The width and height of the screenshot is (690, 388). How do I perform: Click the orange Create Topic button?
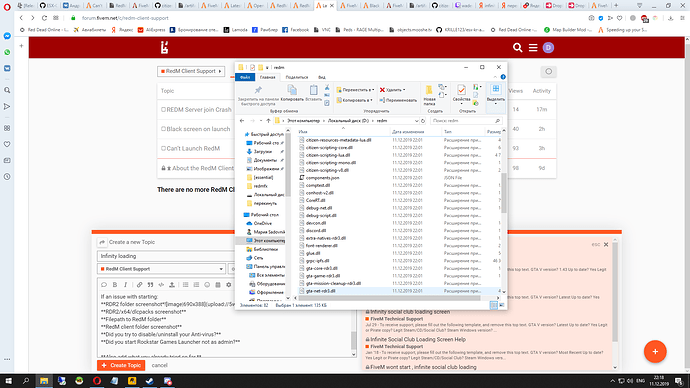[121, 365]
